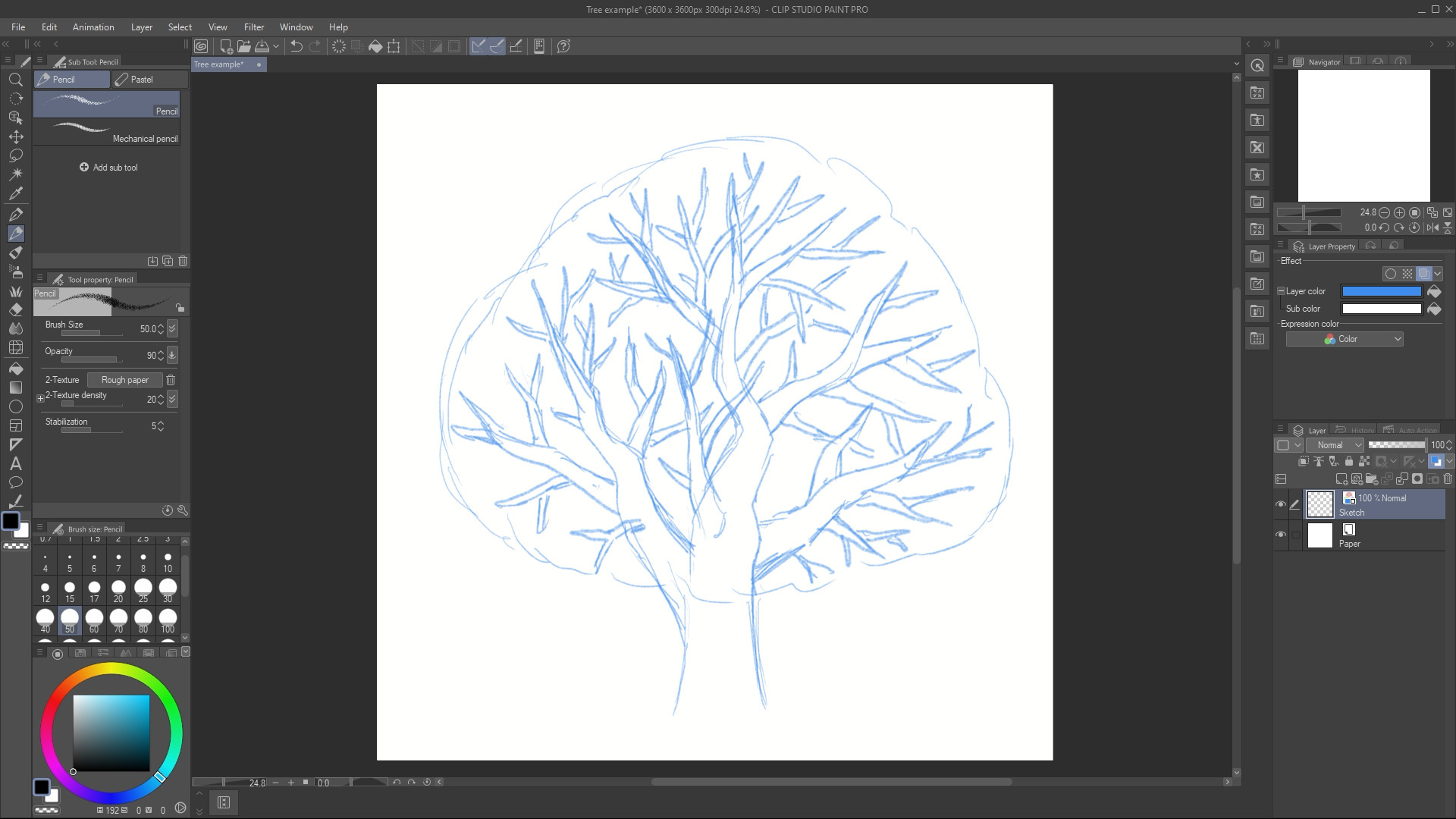Select the Text tool
The width and height of the screenshot is (1456, 819).
click(x=15, y=464)
